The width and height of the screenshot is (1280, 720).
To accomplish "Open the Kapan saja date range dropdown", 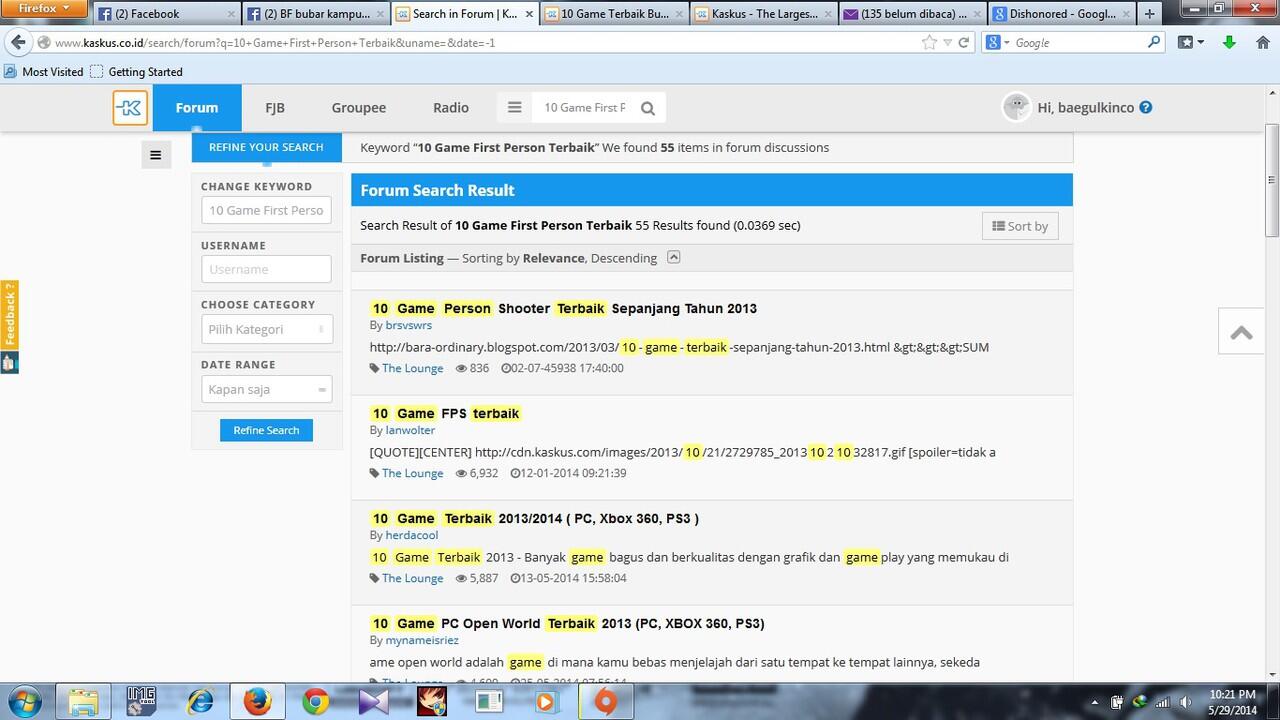I will [x=266, y=389].
